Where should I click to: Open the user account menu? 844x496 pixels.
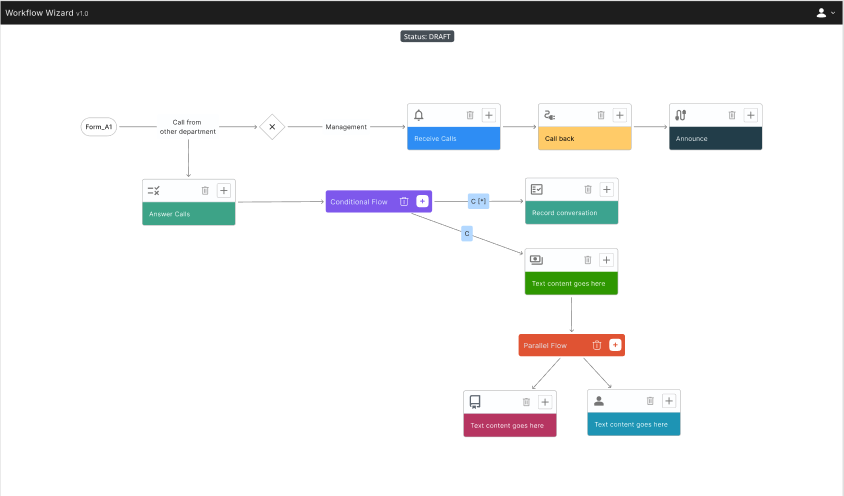pos(825,12)
